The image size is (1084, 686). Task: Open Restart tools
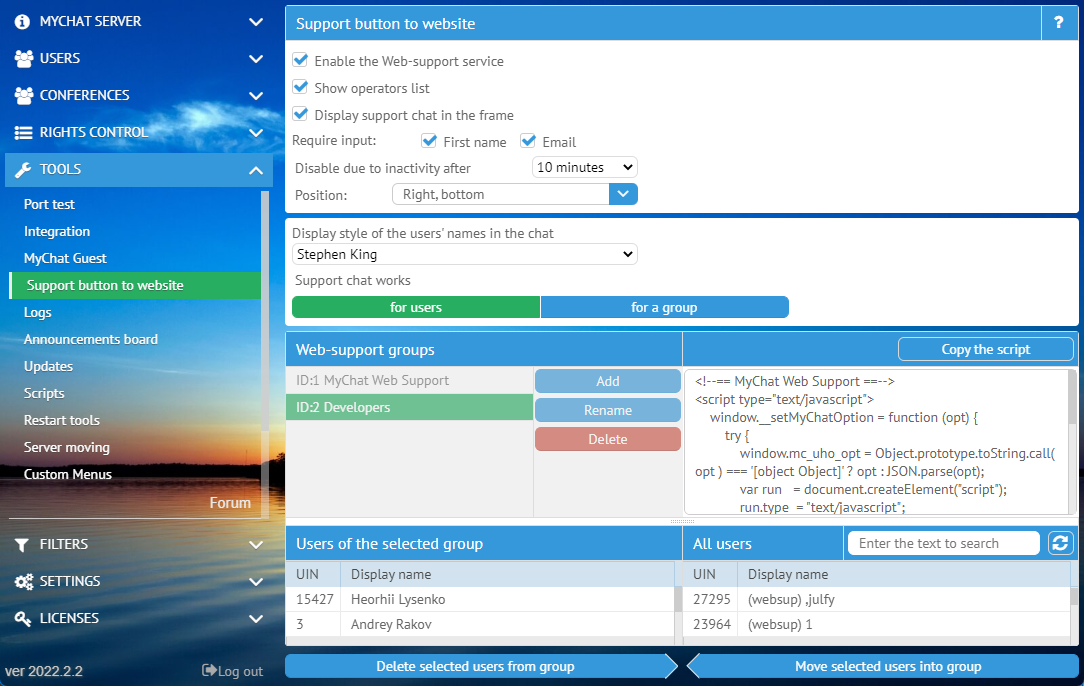(x=62, y=420)
